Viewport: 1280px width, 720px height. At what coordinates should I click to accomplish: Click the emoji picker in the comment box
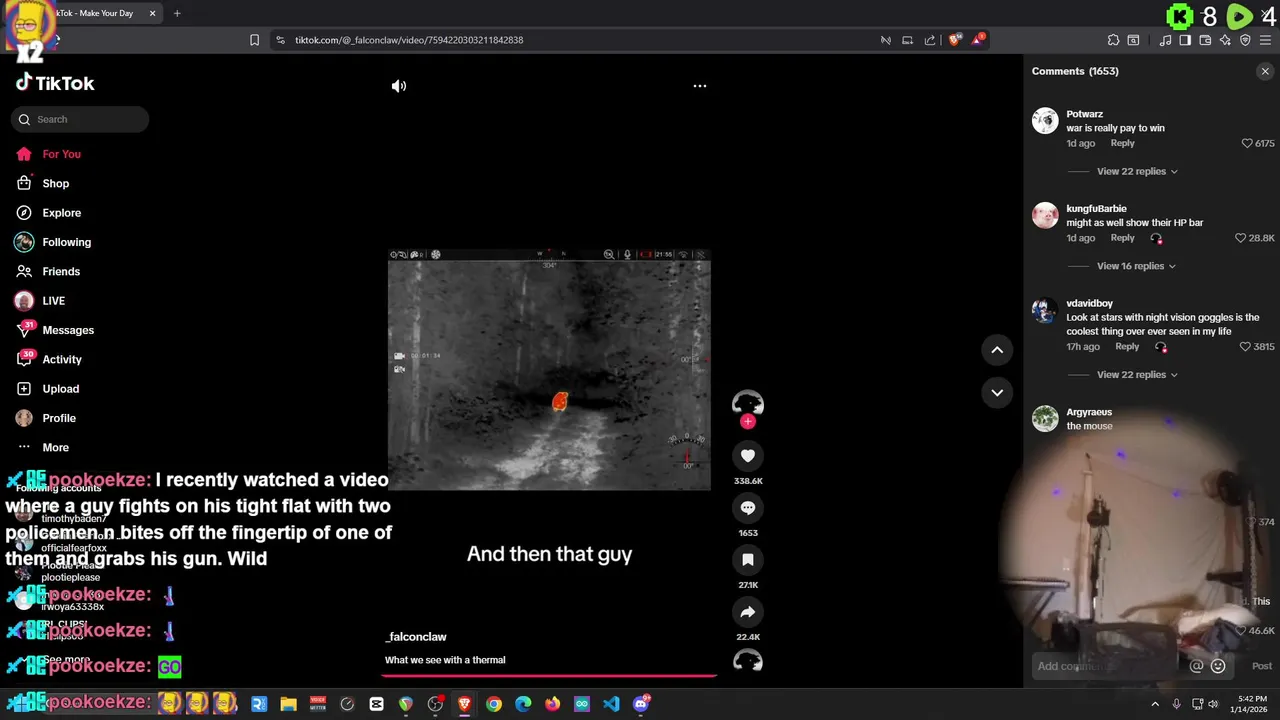point(1218,666)
